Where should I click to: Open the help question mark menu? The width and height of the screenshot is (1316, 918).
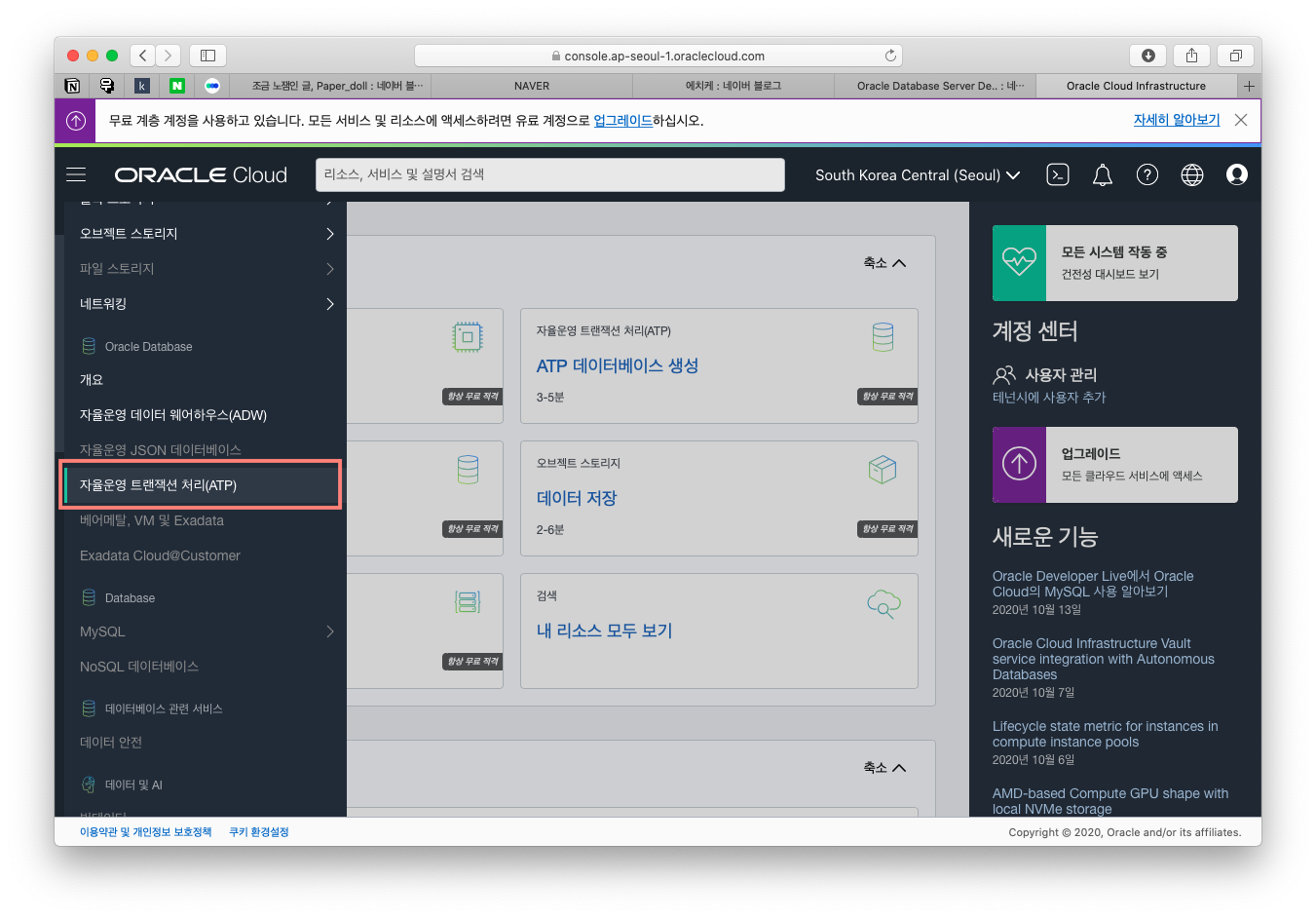1147,174
